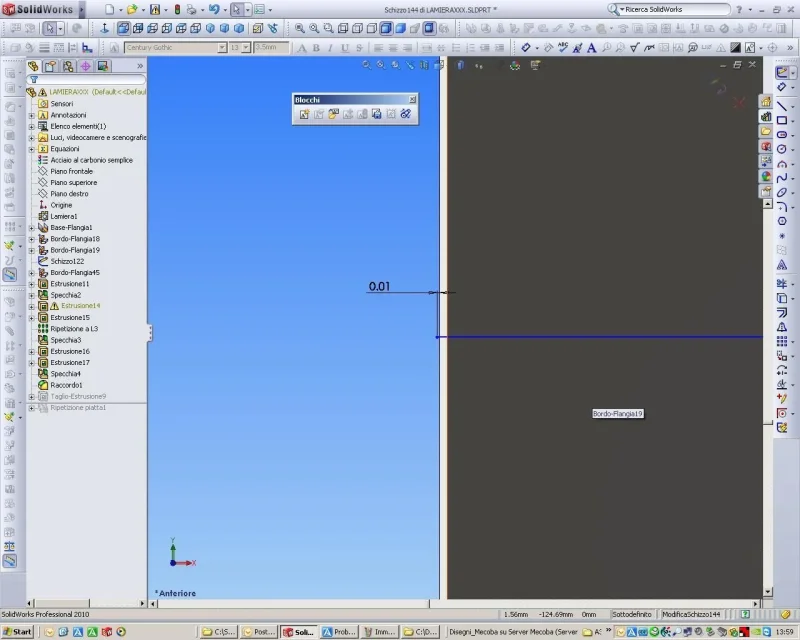Screen dimensions: 800x640
Task: Click the Undo icon
Action: pos(214,9)
